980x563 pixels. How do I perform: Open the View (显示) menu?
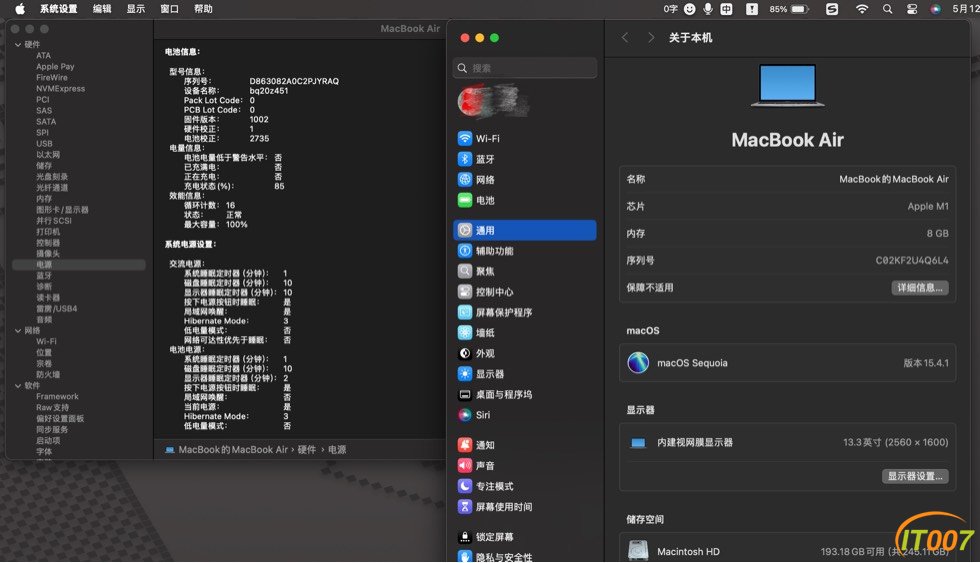click(136, 9)
